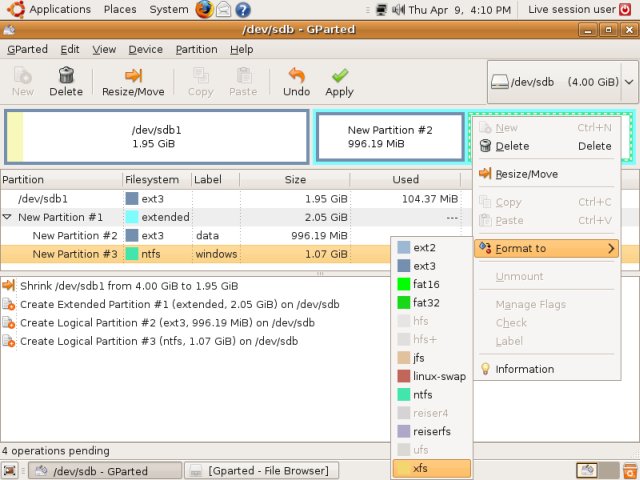Open the /dev/sdb device selector dropdown

561,82
